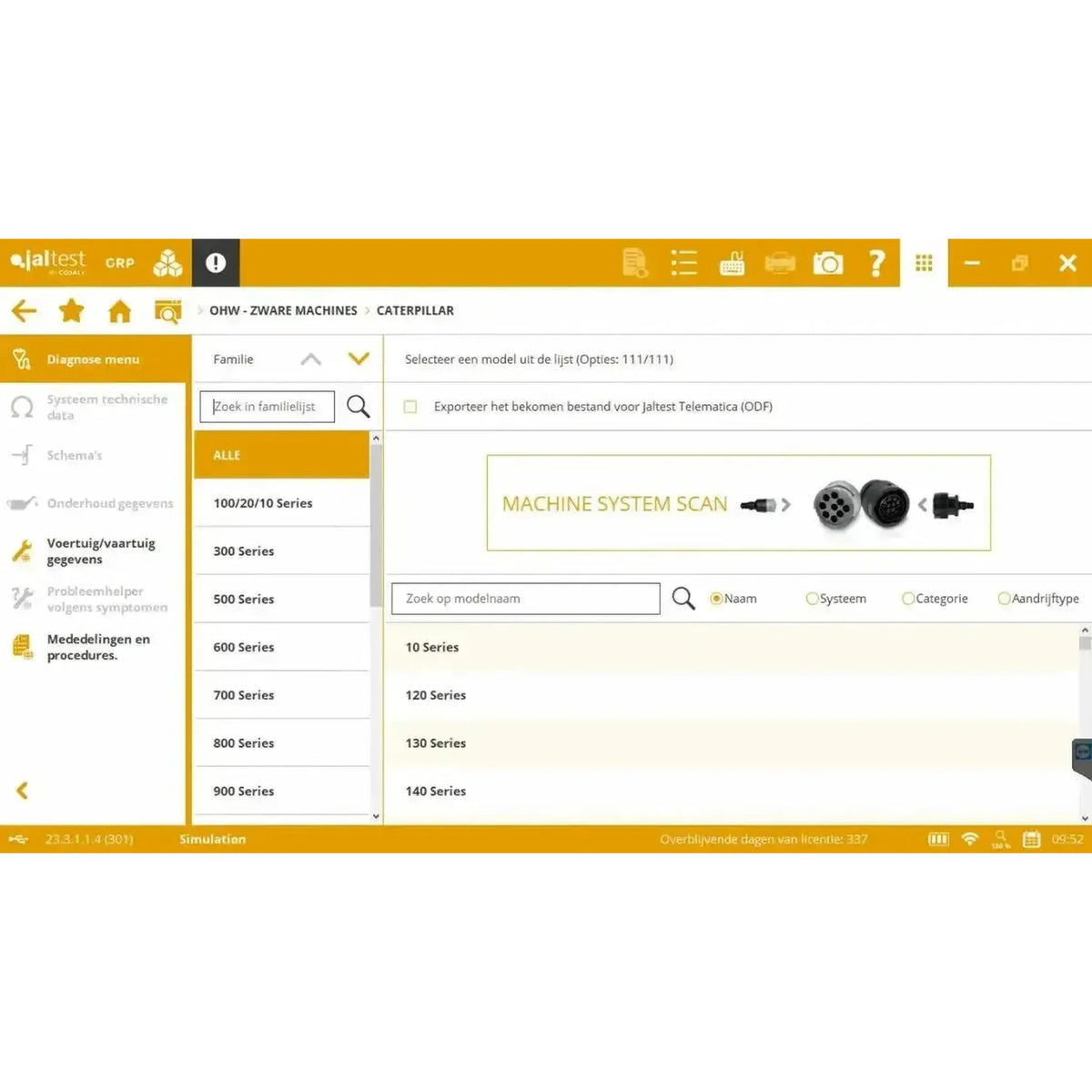Click the CATERPILLAR breadcrumb

tap(415, 310)
